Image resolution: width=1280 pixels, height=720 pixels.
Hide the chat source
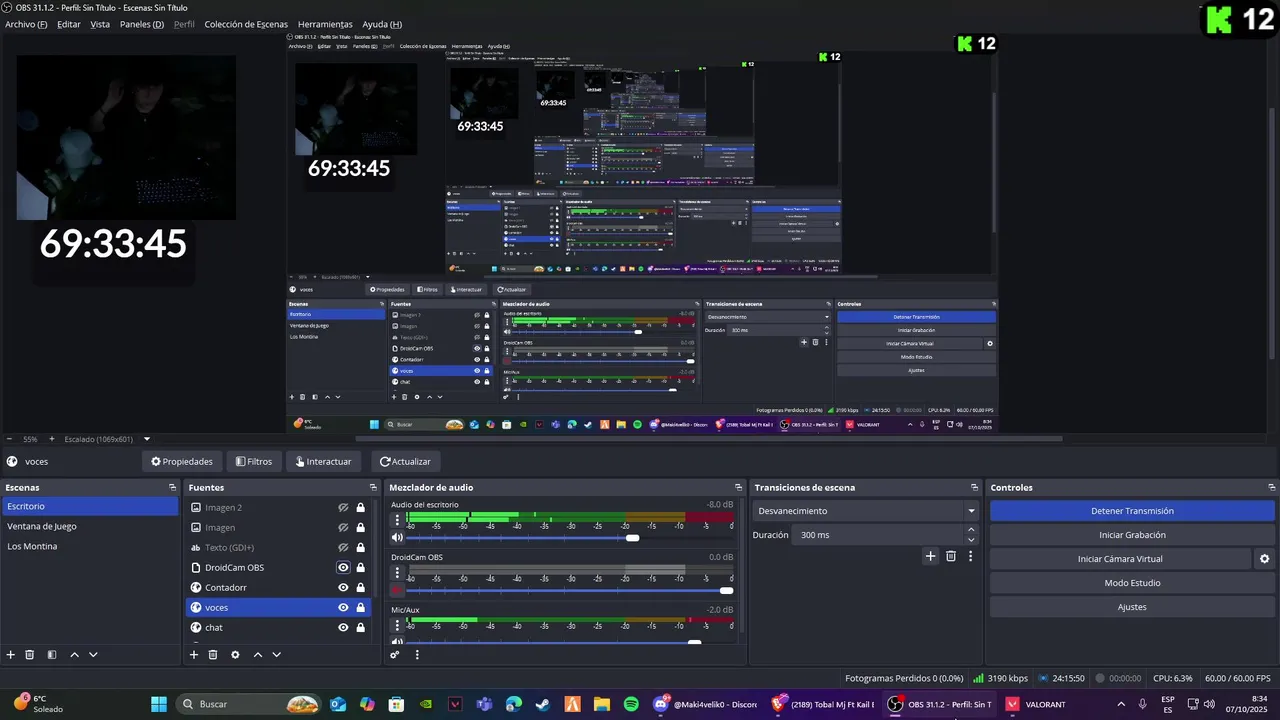(x=343, y=628)
